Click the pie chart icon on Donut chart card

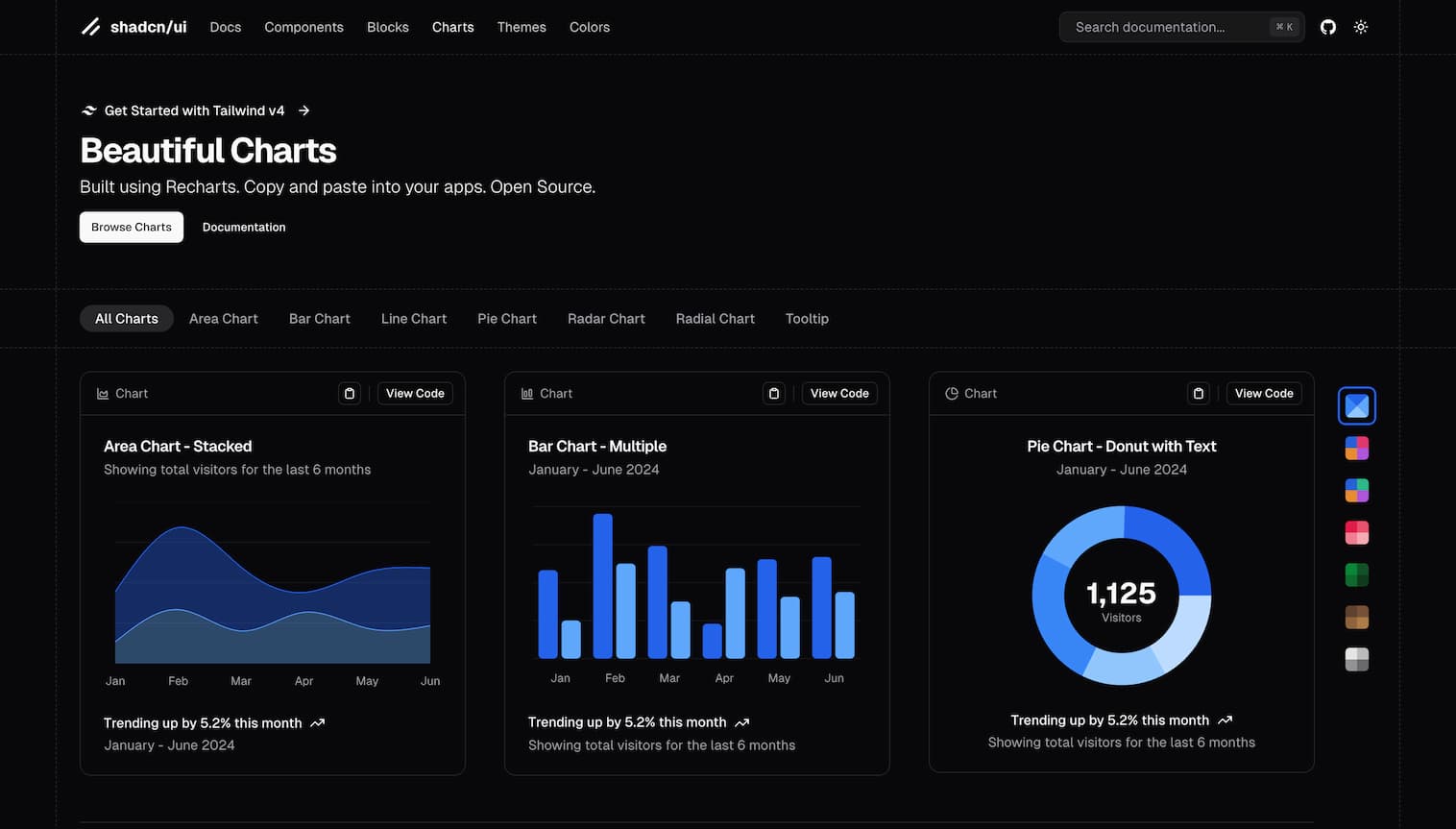coord(951,393)
